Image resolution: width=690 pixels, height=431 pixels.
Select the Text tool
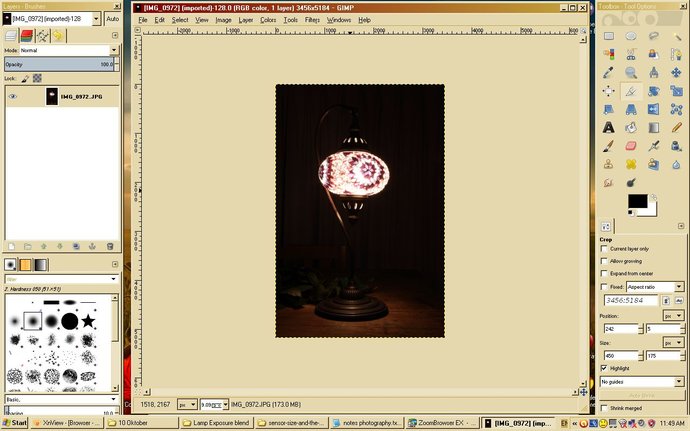pyautogui.click(x=609, y=127)
